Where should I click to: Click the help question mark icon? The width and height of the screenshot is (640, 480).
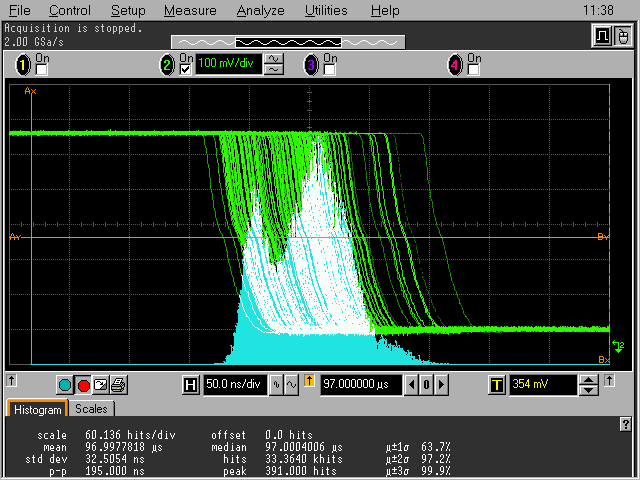pyautogui.click(x=625, y=425)
